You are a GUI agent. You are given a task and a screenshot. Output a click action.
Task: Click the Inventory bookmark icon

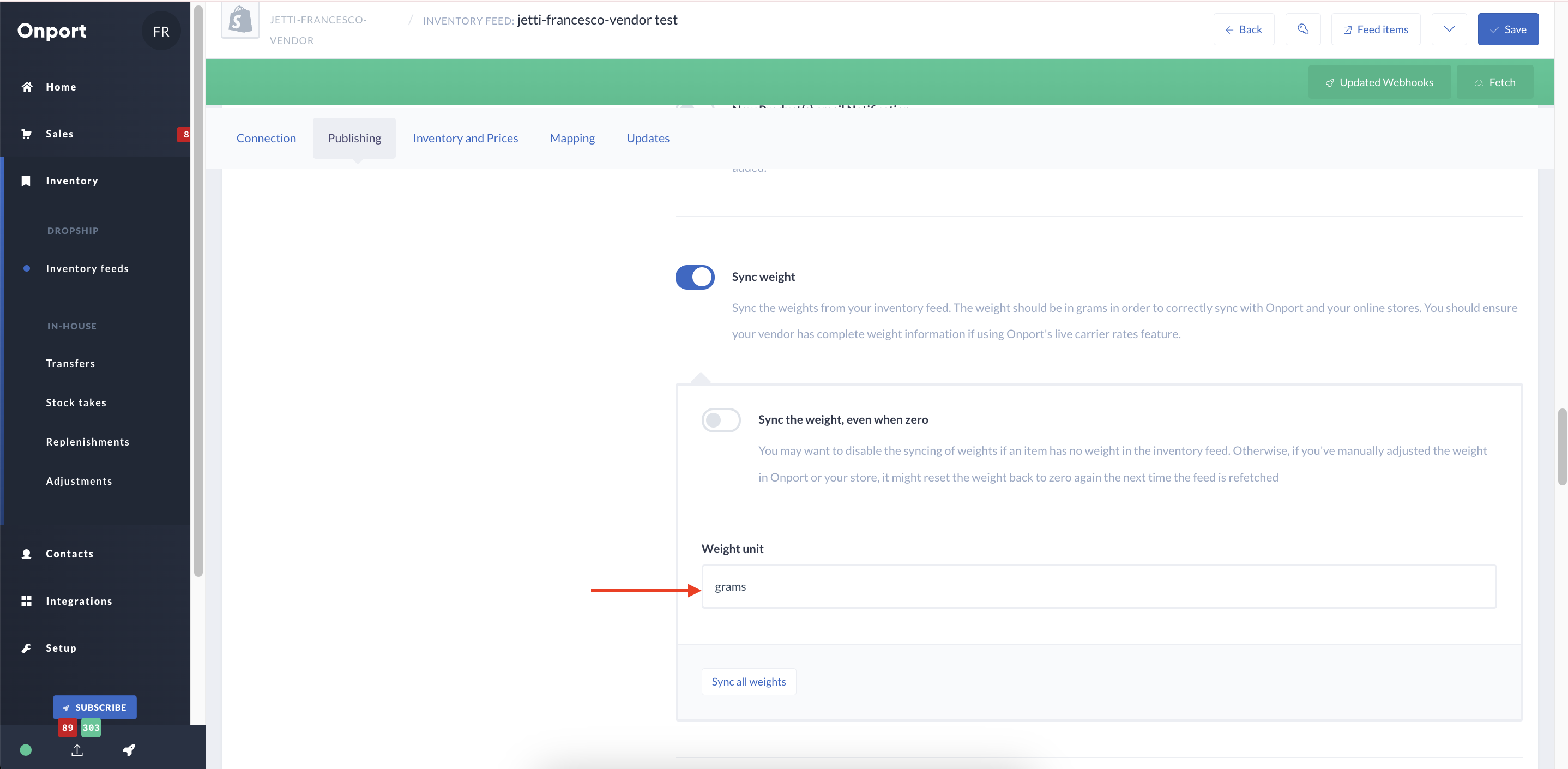[x=26, y=181]
